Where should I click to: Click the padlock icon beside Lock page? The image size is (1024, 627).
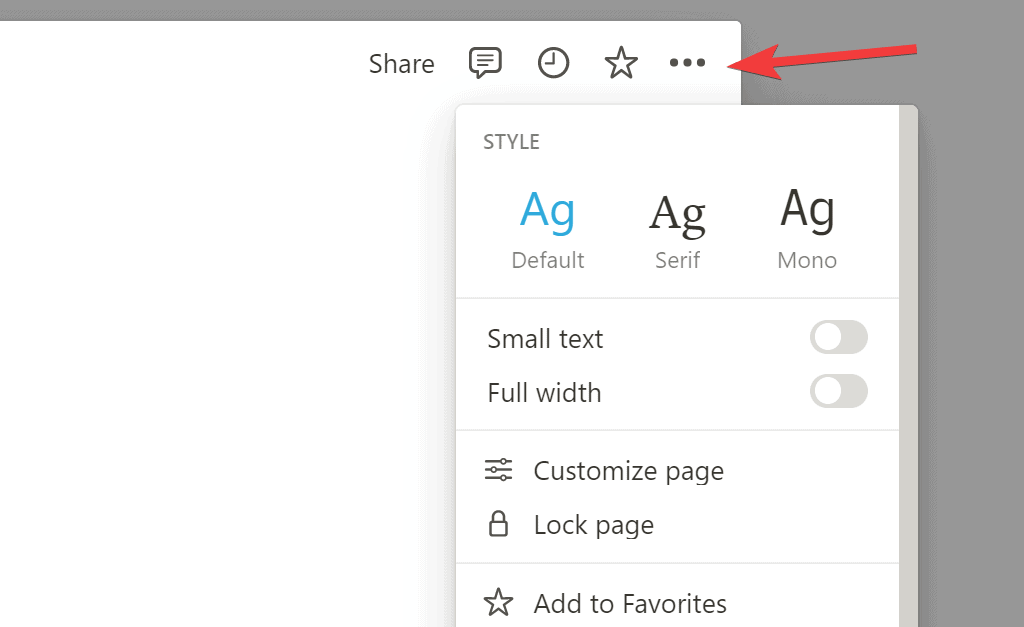tap(498, 524)
